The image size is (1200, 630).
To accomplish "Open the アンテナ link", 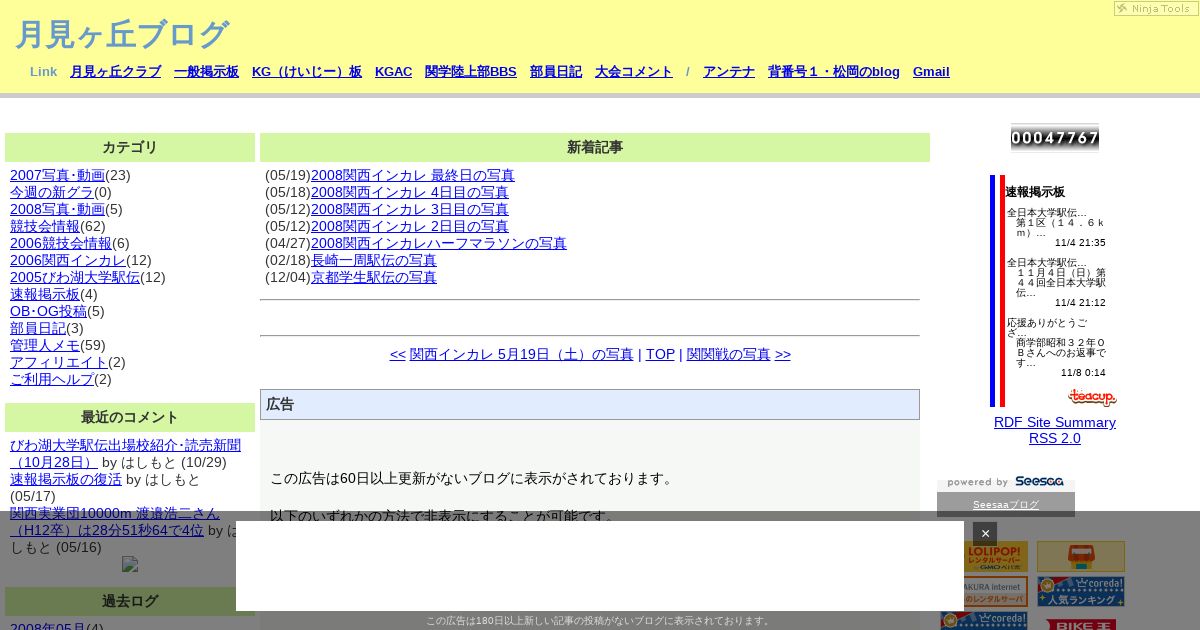I will (x=729, y=72).
